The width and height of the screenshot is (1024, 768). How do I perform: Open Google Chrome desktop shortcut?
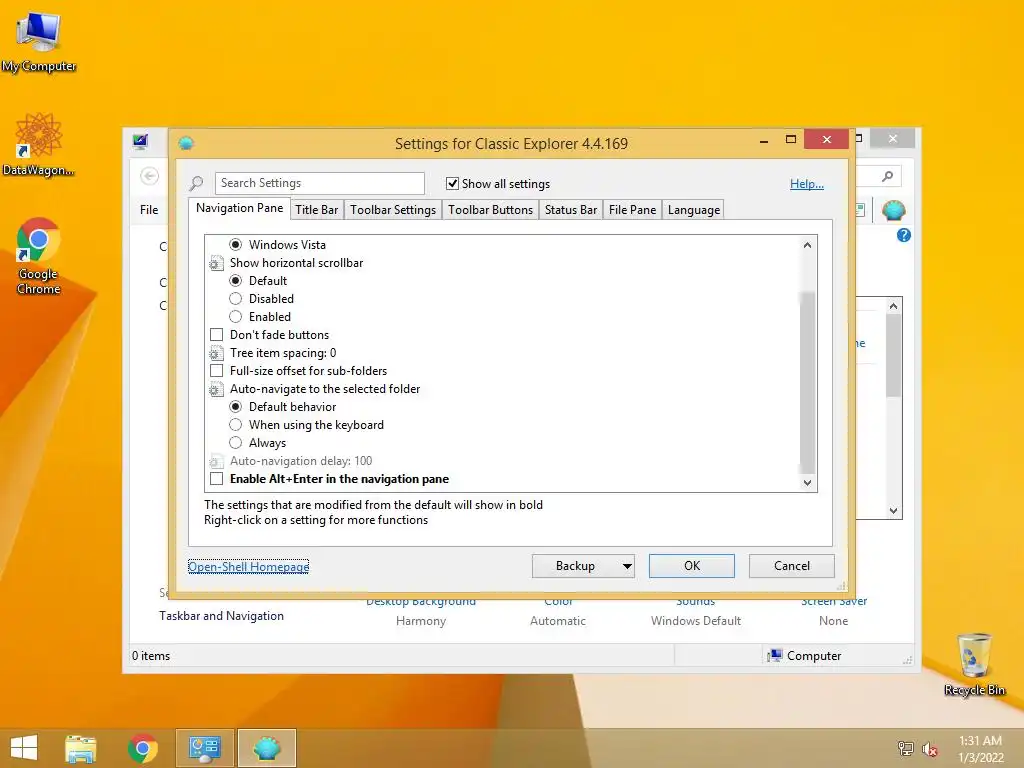pyautogui.click(x=39, y=256)
